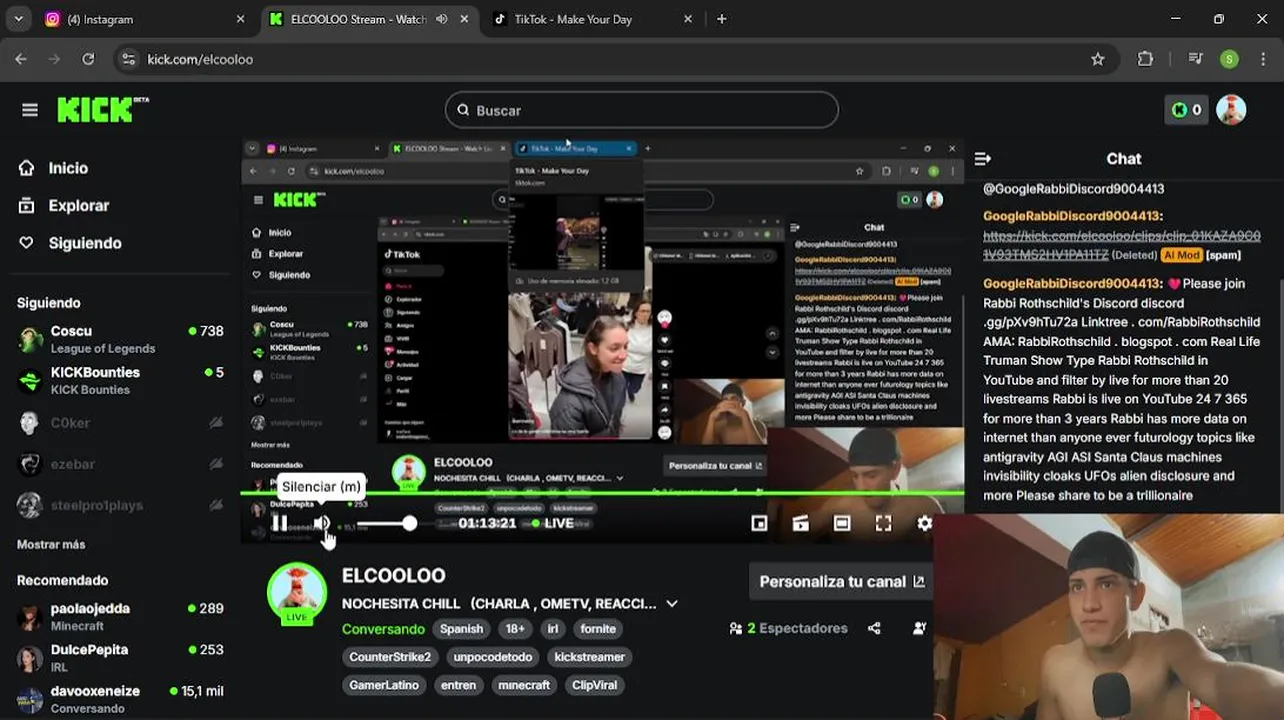Mute the stream with speaker icon
Image resolution: width=1284 pixels, height=720 pixels.
coord(322,523)
